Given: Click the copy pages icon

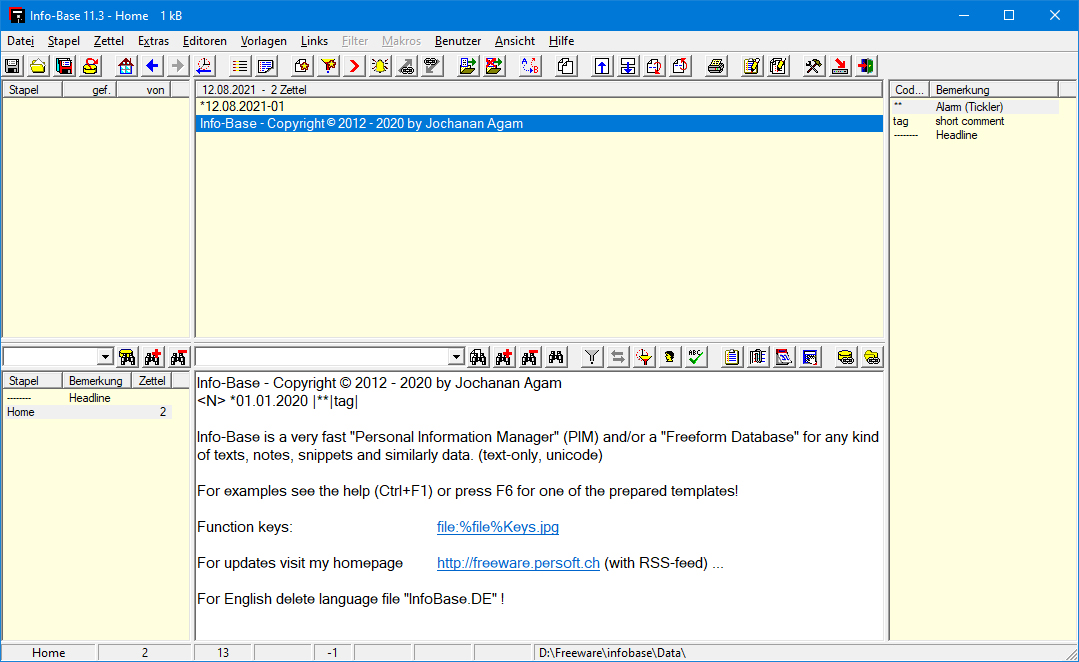Looking at the screenshot, I should (566, 66).
